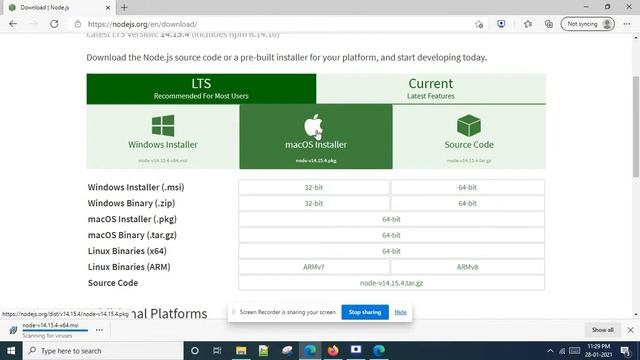Download Windows Binary (.zip) 64-bit

(467, 203)
